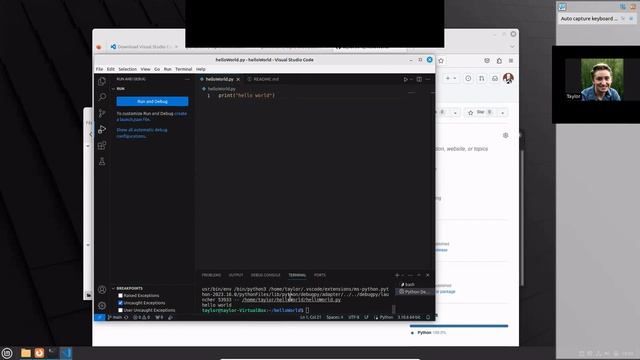Open the notifications bell in status bar
The image size is (640, 360).
coord(428,317)
